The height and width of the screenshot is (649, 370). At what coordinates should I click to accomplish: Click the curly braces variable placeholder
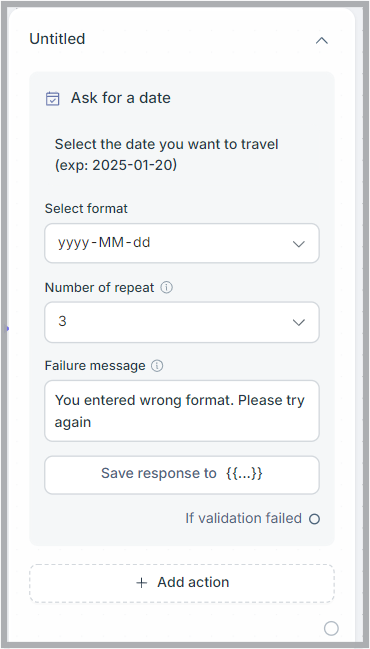[x=244, y=474]
